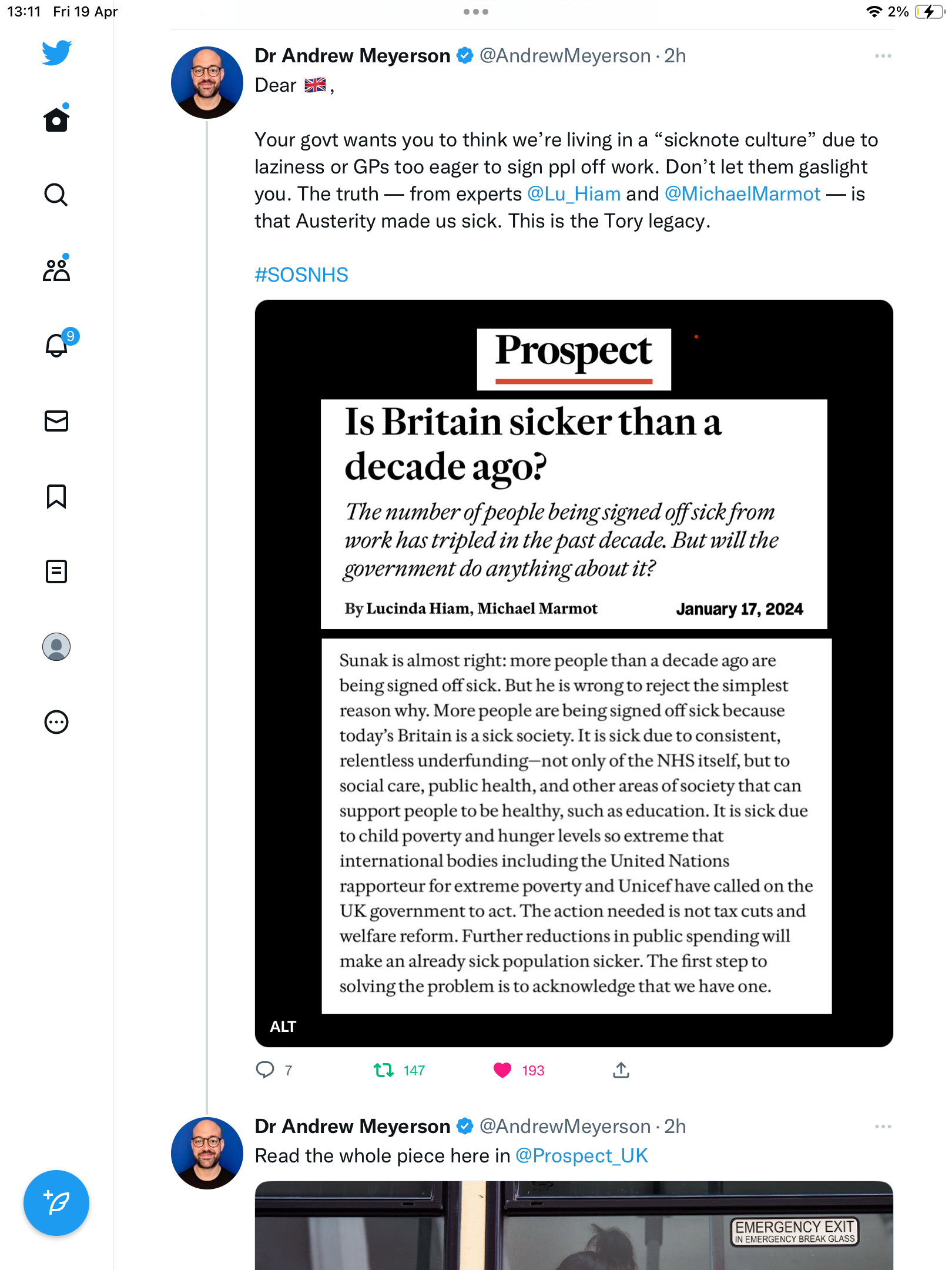Open the #SOSNHS hashtag
Image resolution: width=952 pixels, height=1270 pixels.
click(301, 275)
